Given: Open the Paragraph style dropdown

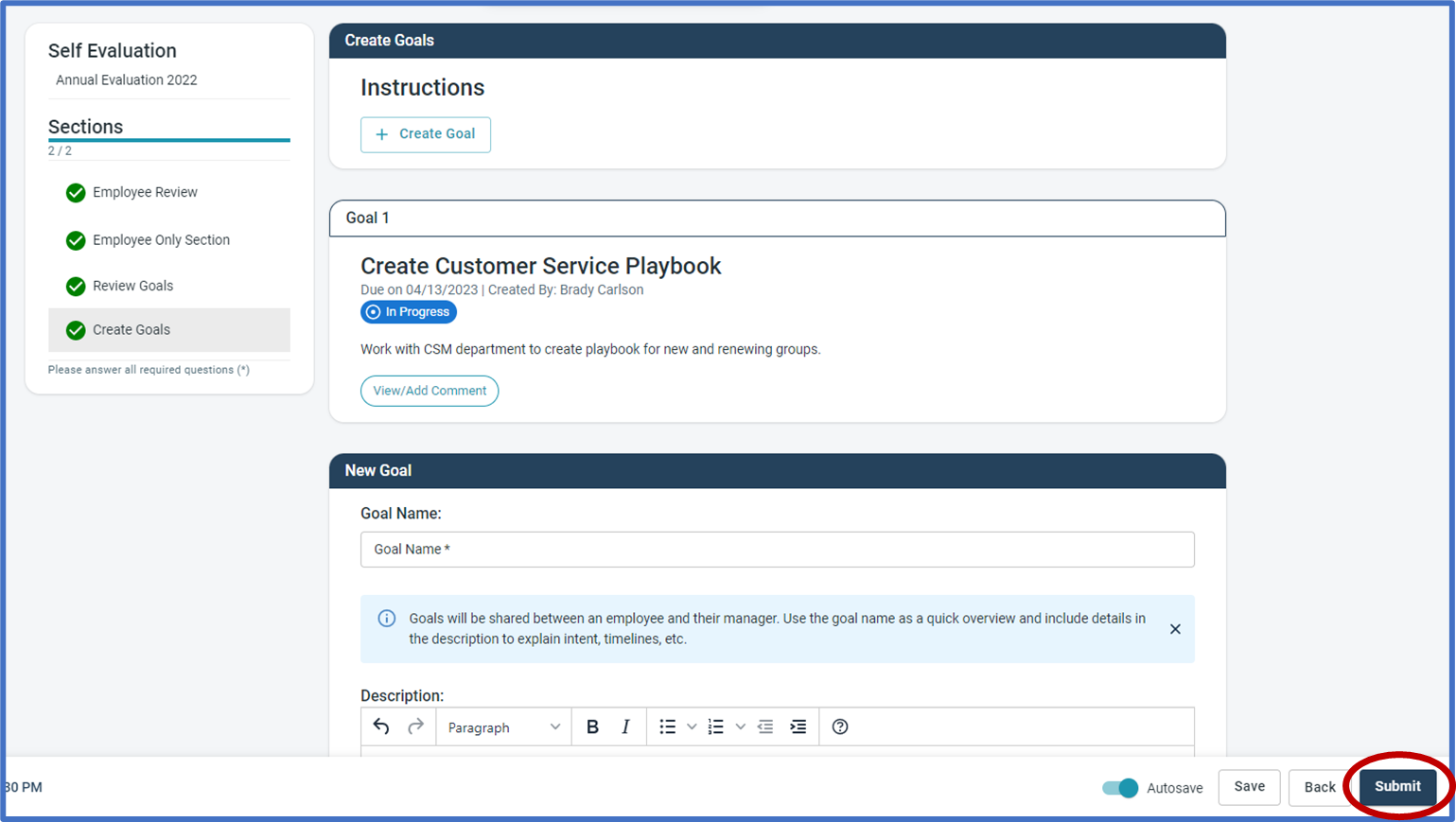Looking at the screenshot, I should (503, 726).
